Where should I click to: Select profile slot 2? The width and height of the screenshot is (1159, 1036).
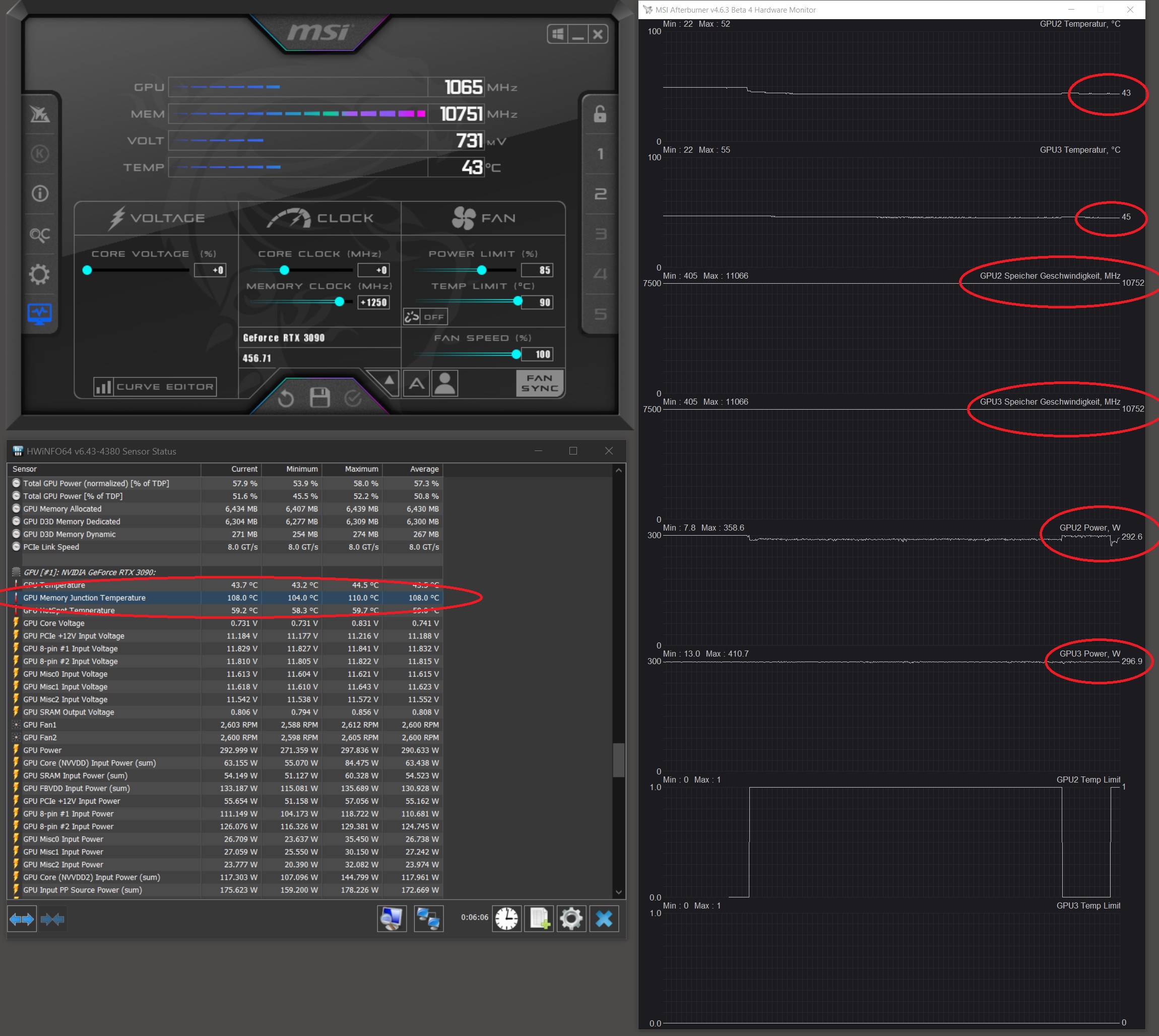600,194
